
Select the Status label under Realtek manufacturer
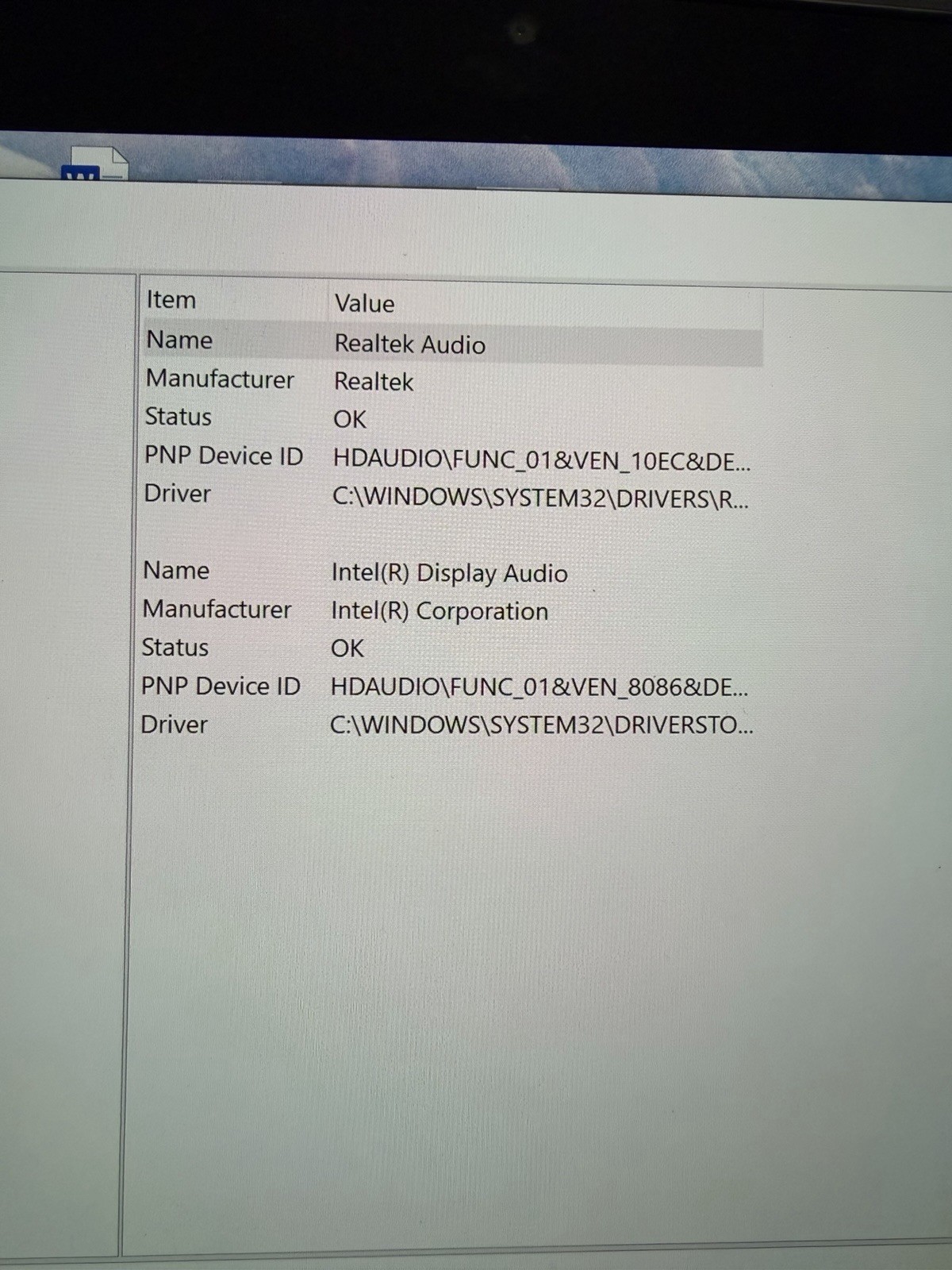coord(178,417)
